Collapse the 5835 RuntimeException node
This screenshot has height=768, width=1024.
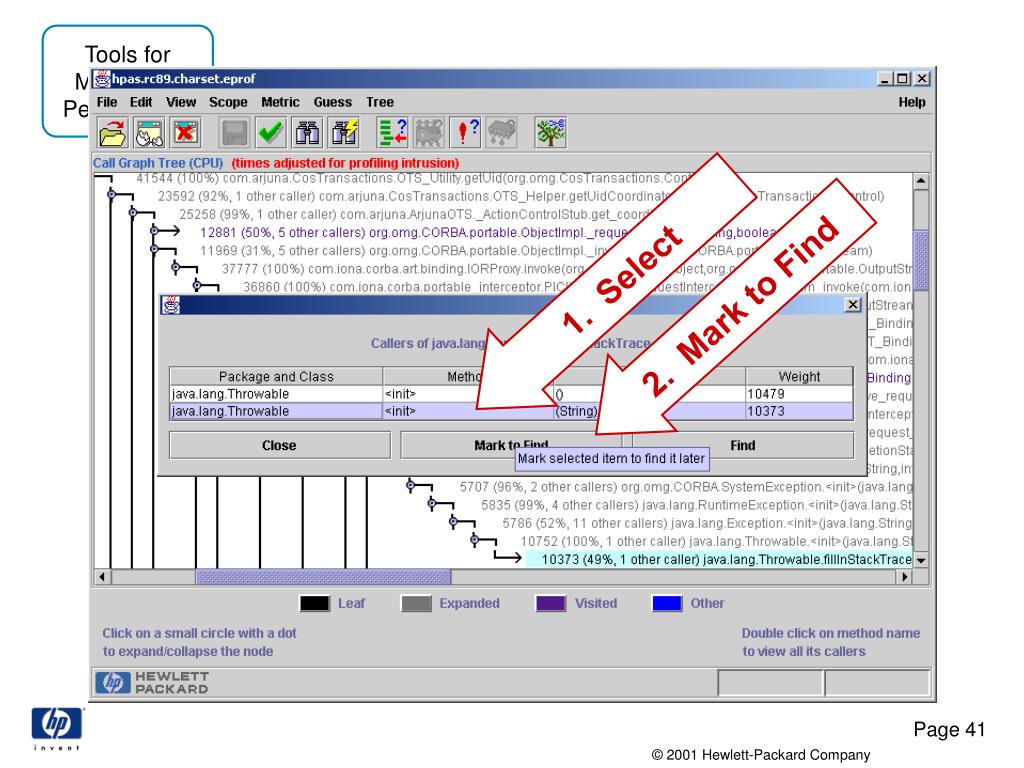point(432,503)
